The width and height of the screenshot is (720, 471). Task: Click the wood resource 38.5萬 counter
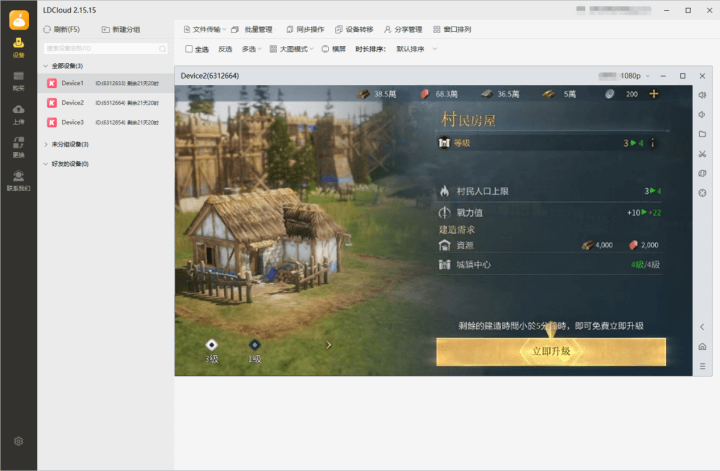tap(377, 94)
